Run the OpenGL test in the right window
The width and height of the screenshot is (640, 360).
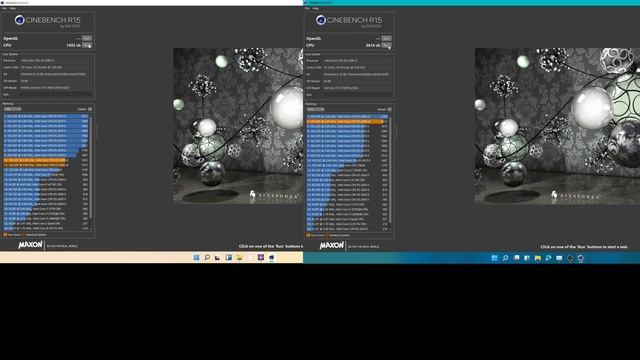[x=387, y=38]
